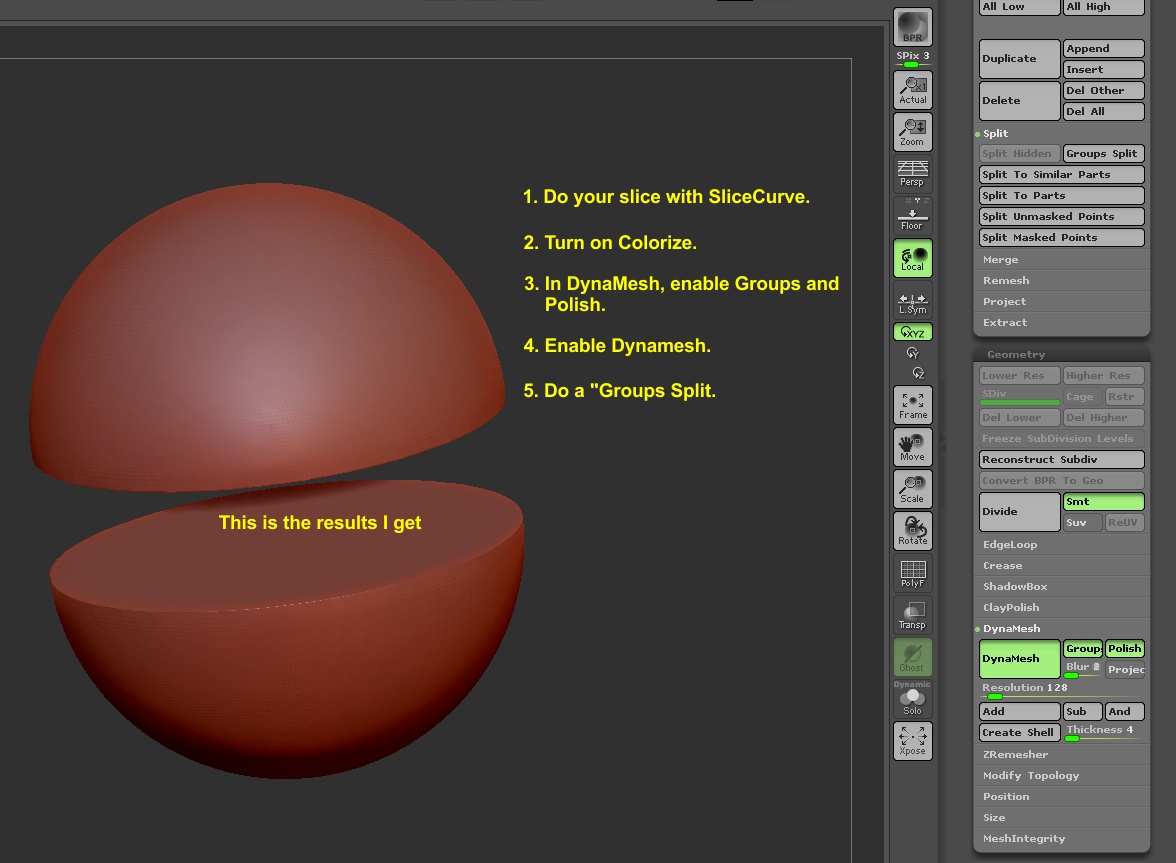Image resolution: width=1176 pixels, height=863 pixels.
Task: Collapse the Geometry subpalette
Action: click(x=1015, y=354)
